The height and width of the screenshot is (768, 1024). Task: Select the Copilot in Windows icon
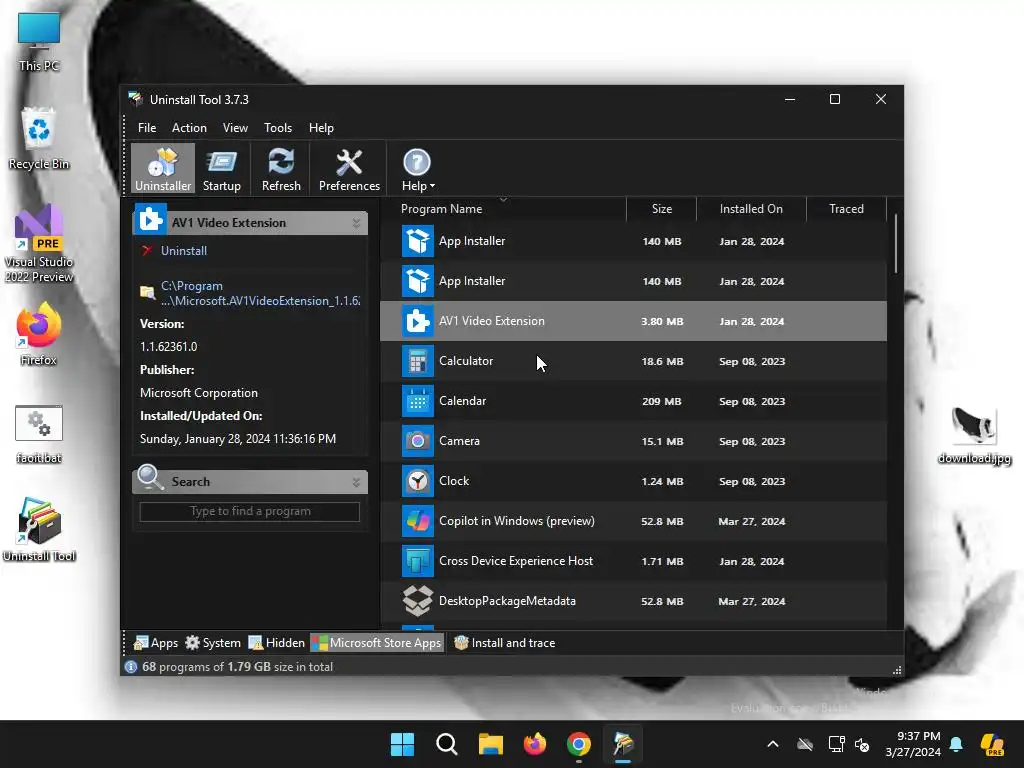point(417,521)
